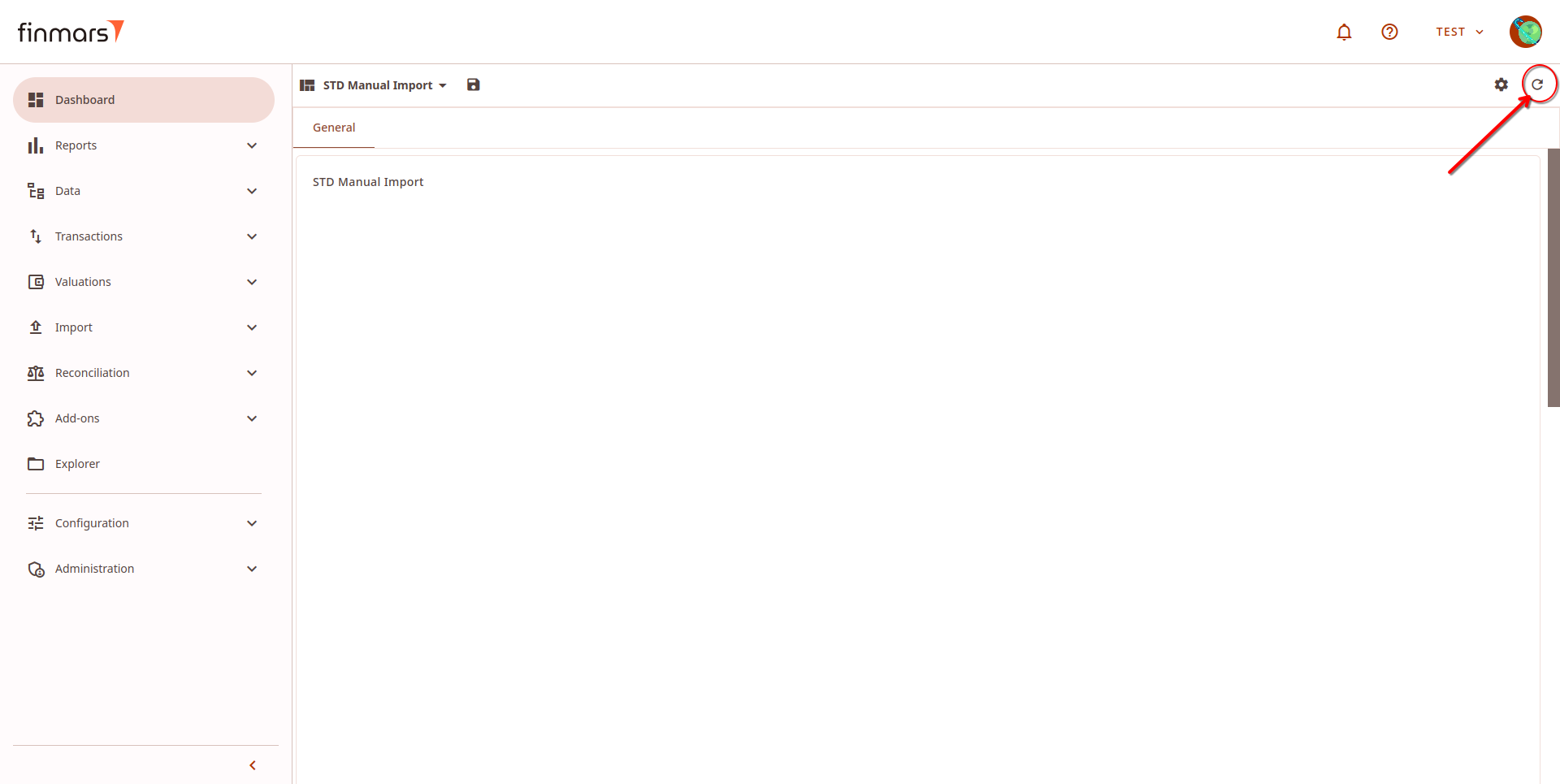
Task: Open the STD Manual Import layout dropdown
Action: 385,85
